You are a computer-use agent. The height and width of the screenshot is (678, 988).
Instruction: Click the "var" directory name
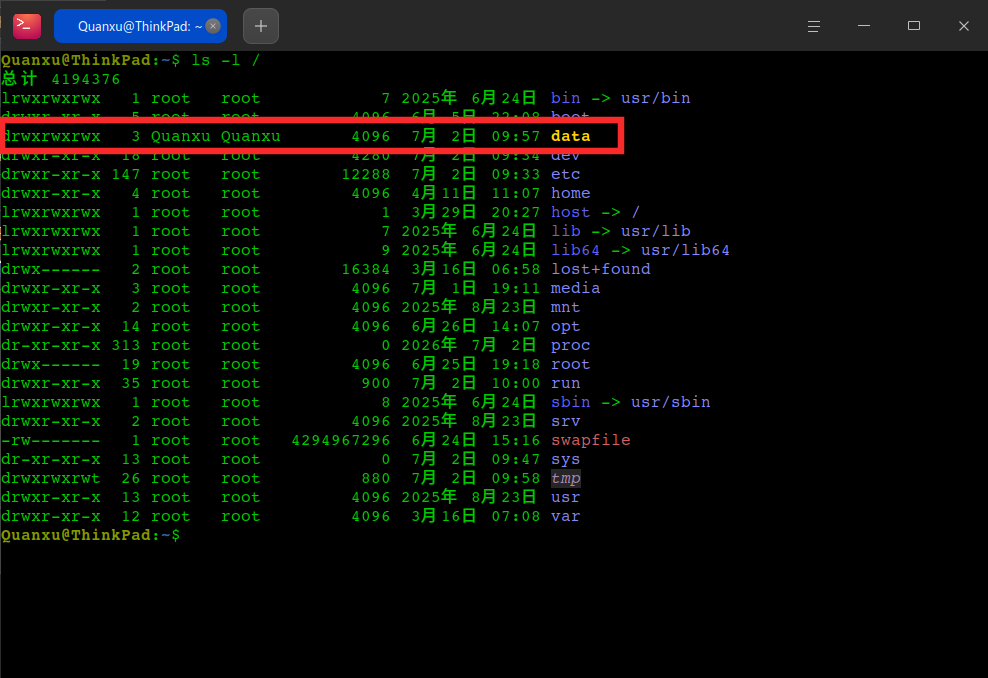(566, 516)
